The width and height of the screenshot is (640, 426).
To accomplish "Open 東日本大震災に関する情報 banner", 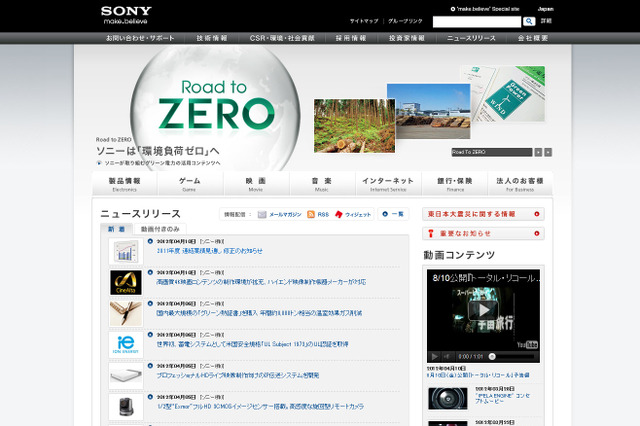I will coord(483,214).
